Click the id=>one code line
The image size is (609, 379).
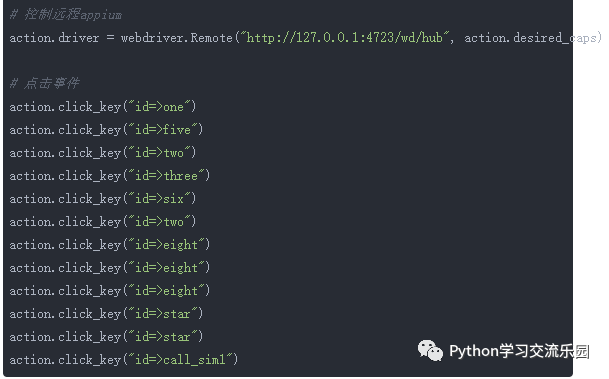103,107
